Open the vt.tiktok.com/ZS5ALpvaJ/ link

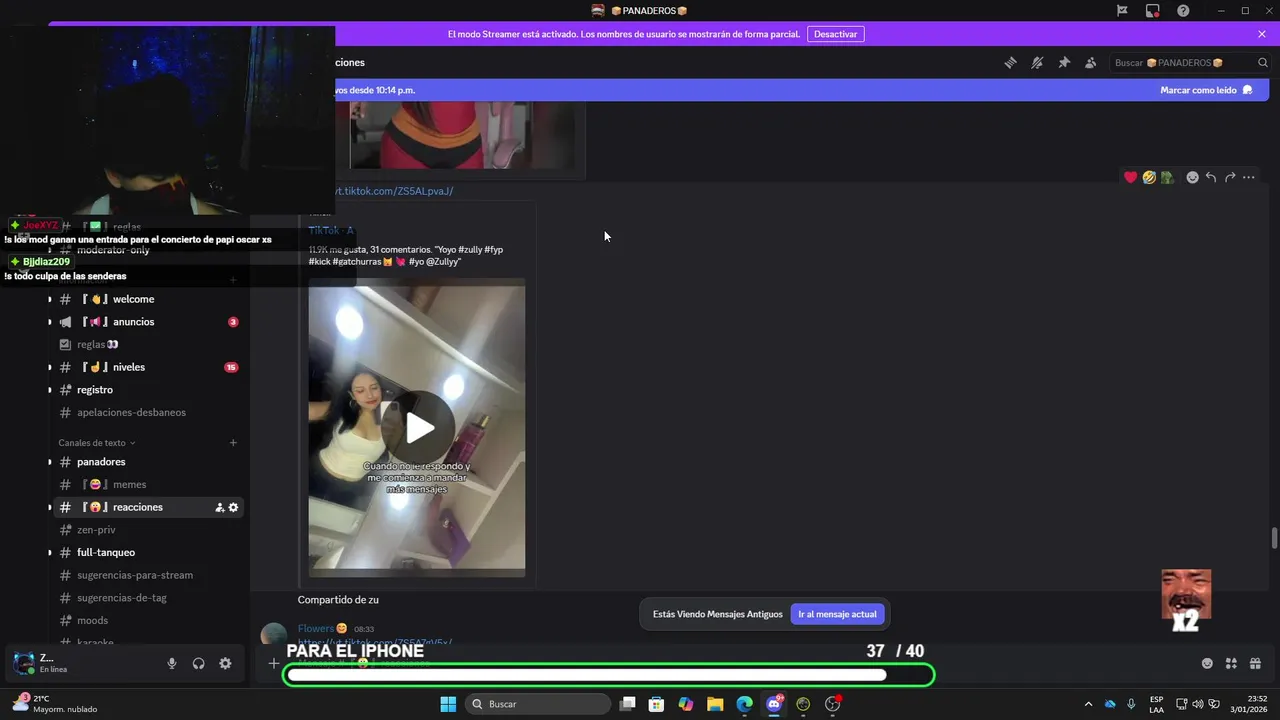394,191
